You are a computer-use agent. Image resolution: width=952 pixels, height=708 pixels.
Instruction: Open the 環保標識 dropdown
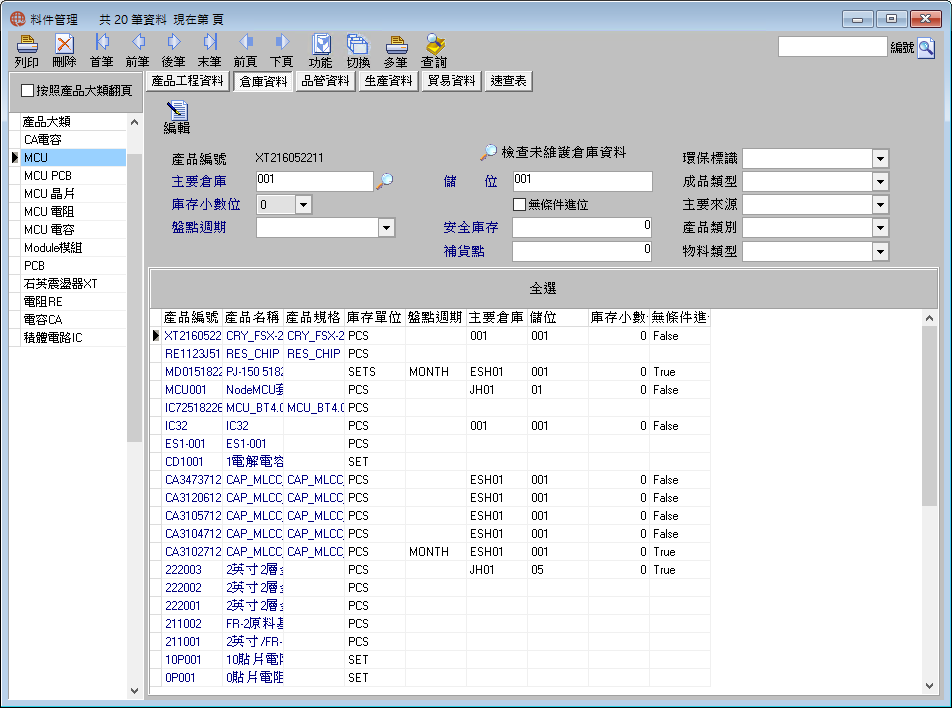(x=880, y=158)
